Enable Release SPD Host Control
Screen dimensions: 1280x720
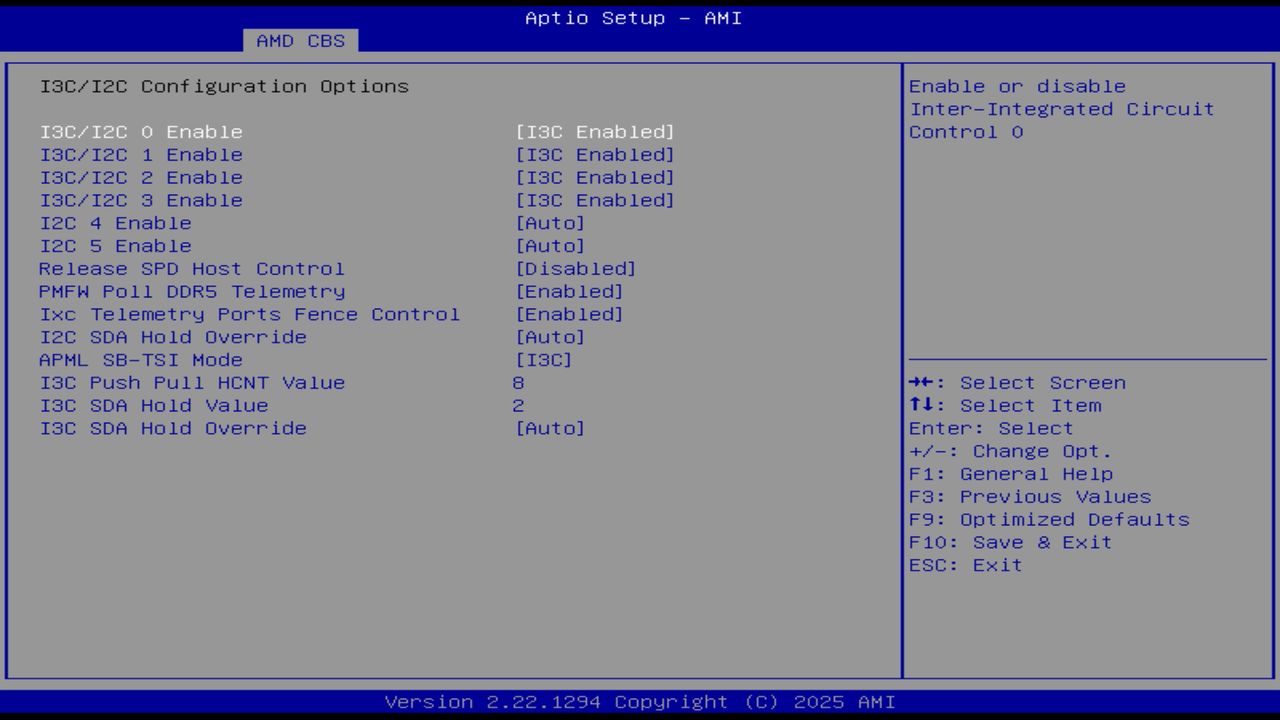191,268
